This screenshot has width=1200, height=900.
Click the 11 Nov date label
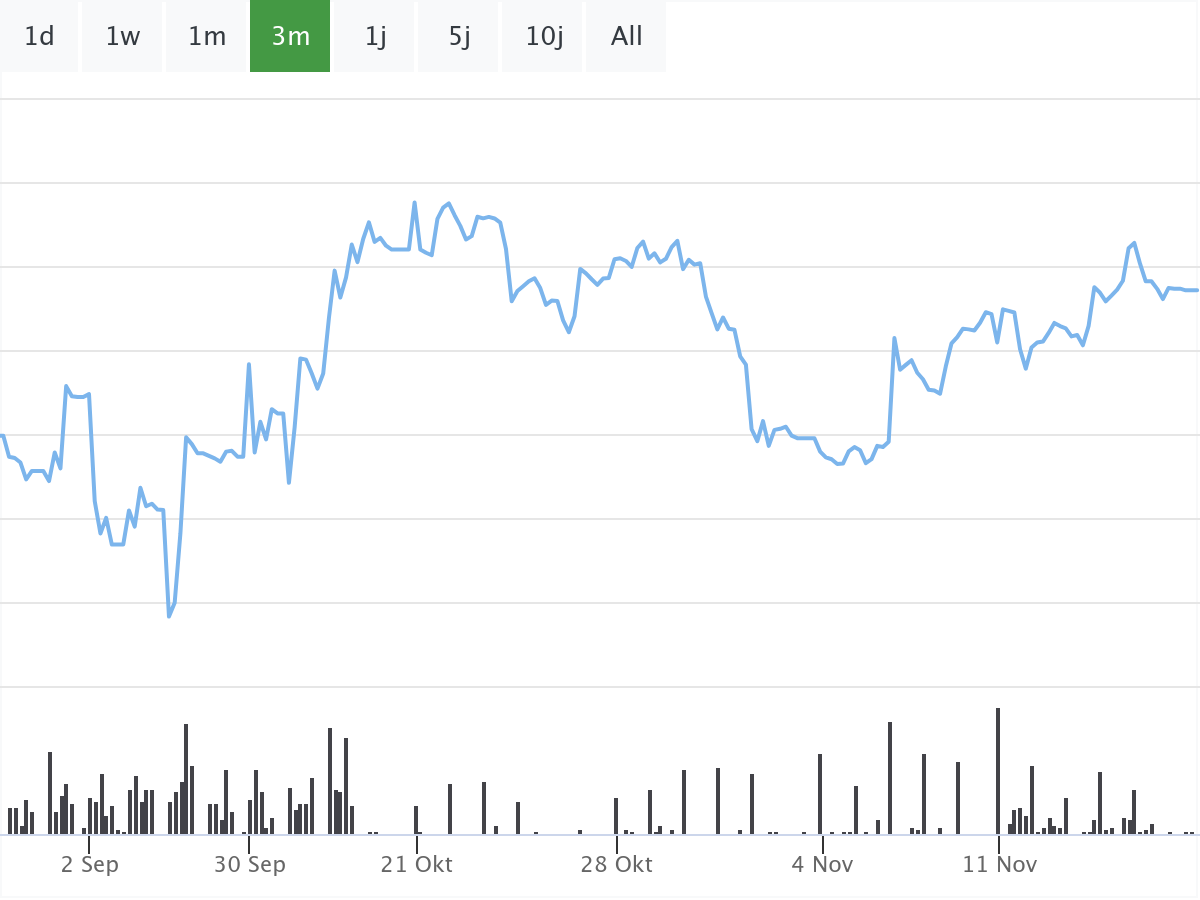[999, 864]
